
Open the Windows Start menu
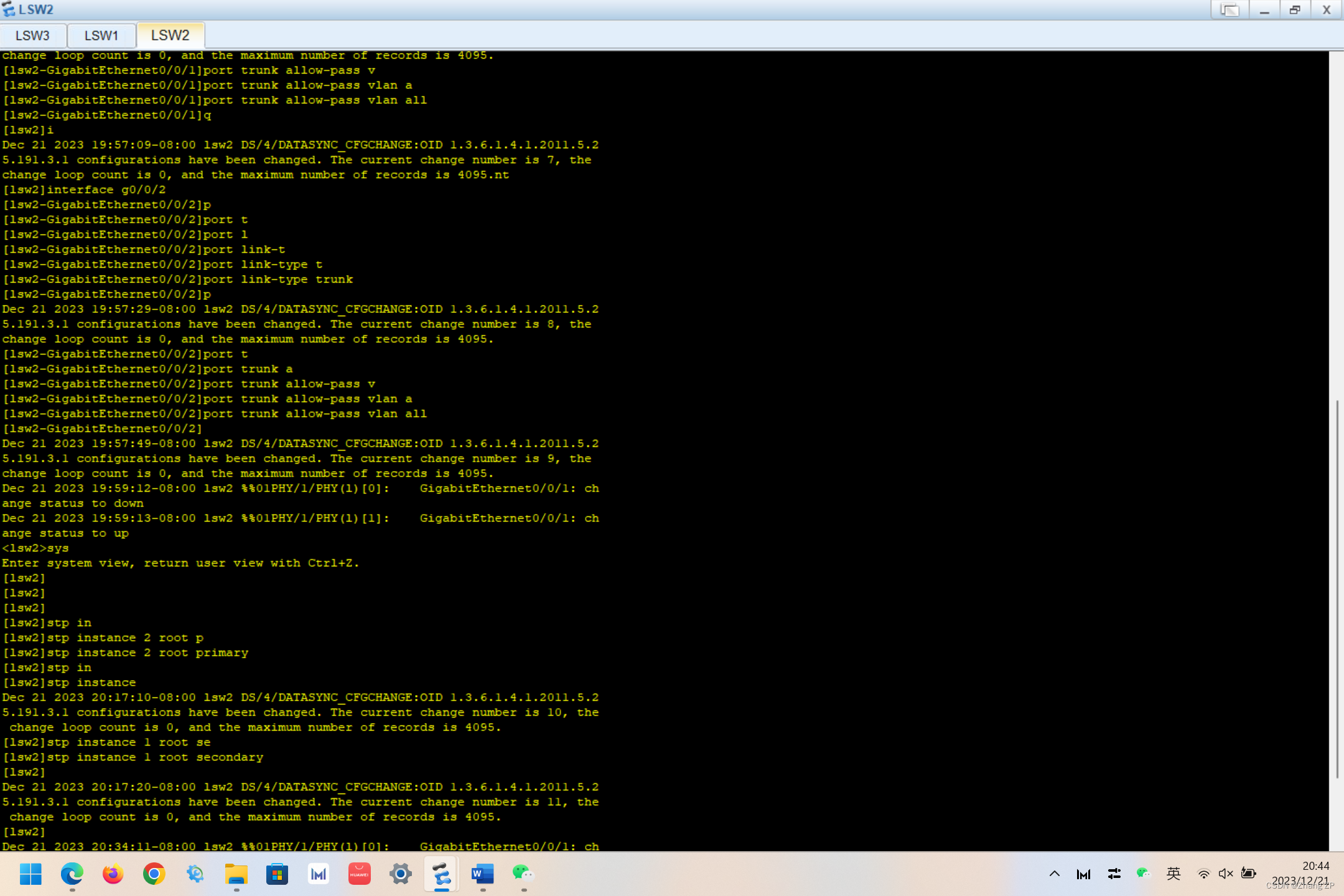click(30, 874)
